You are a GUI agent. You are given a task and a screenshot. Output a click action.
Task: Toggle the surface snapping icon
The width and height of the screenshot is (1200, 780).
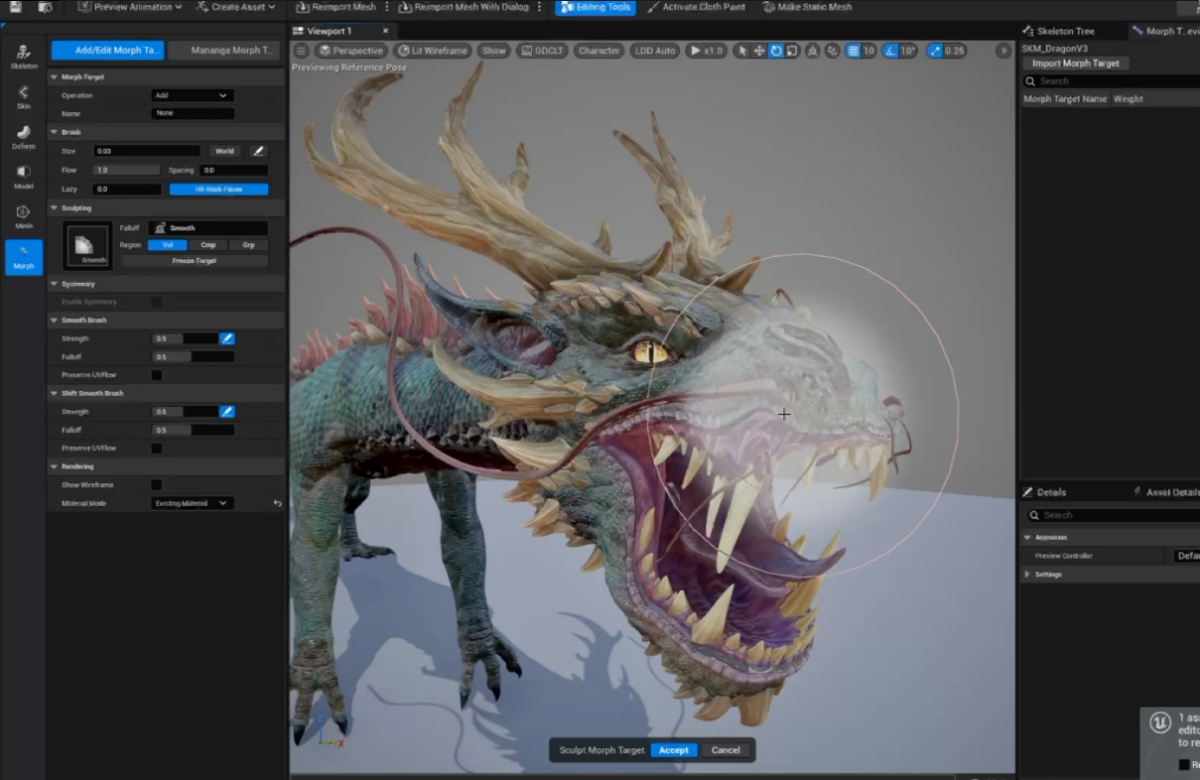[x=832, y=51]
